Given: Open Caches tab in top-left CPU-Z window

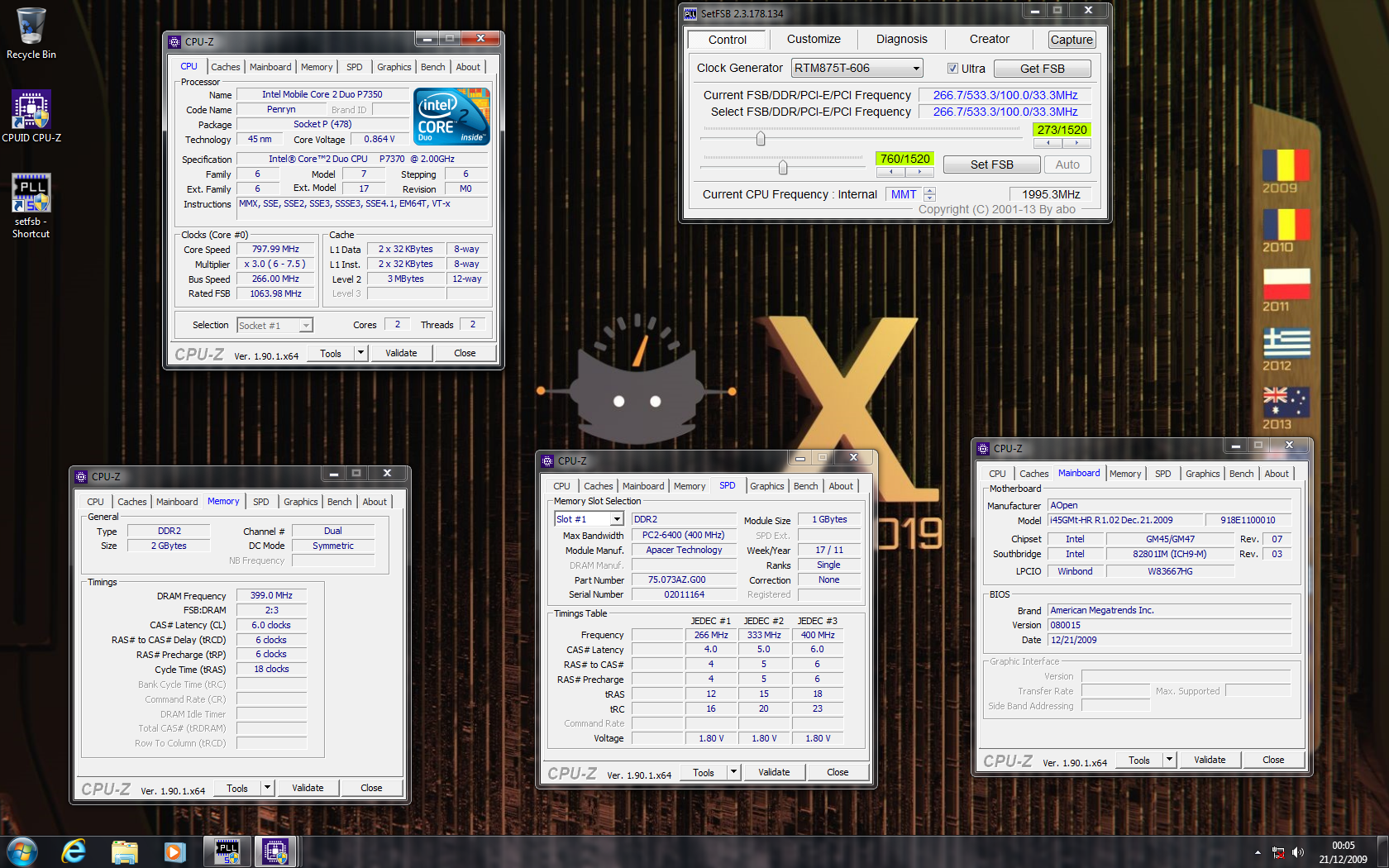Looking at the screenshot, I should coord(225,67).
